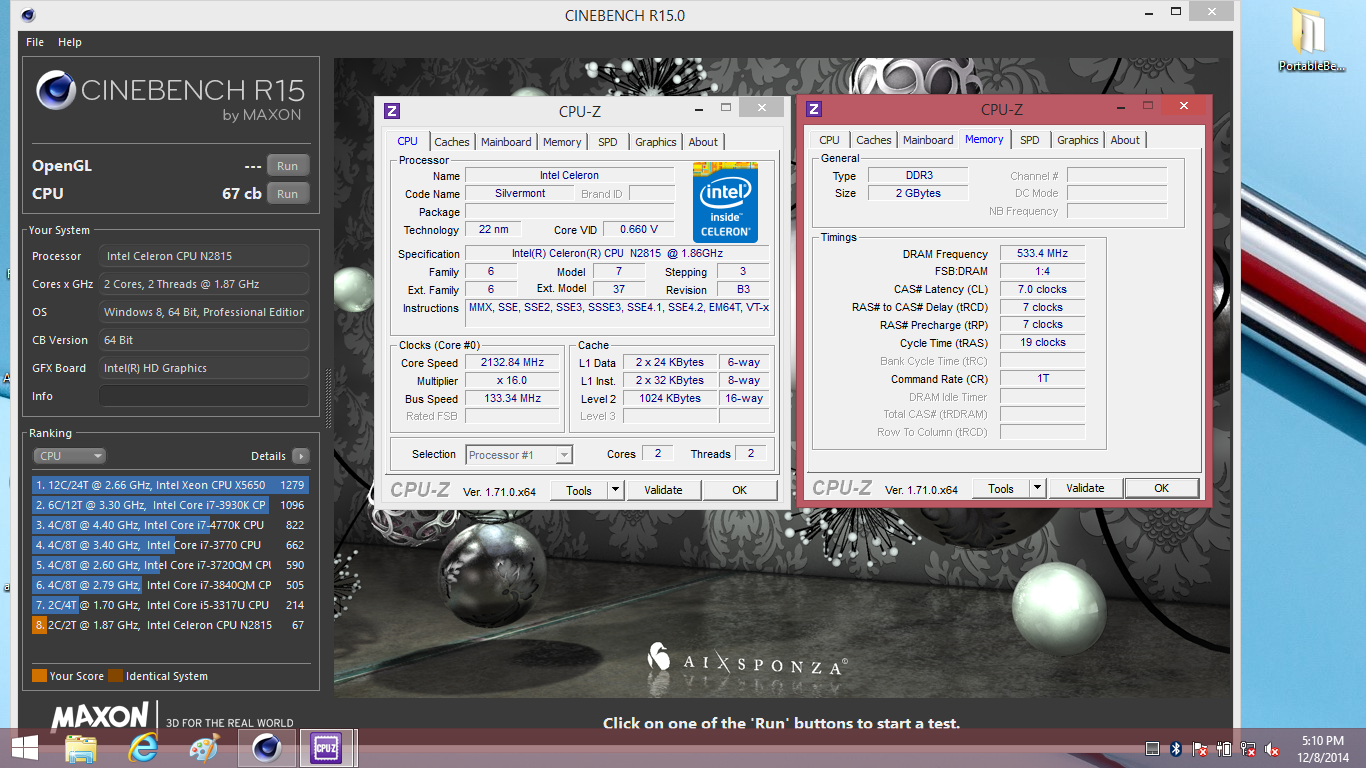Open File Explorer from the taskbar
Image resolution: width=1366 pixels, height=768 pixels.
pos(81,748)
